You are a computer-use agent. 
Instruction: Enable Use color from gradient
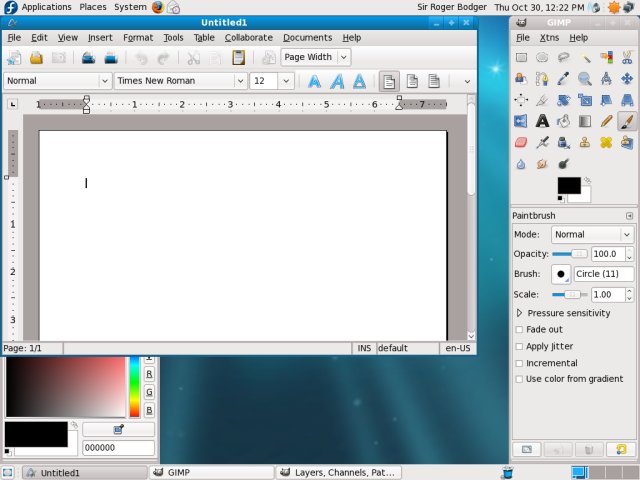[519, 379]
